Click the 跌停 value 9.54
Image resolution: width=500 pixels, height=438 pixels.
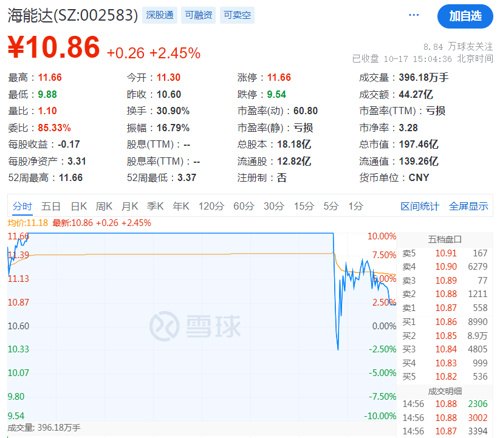click(276, 95)
